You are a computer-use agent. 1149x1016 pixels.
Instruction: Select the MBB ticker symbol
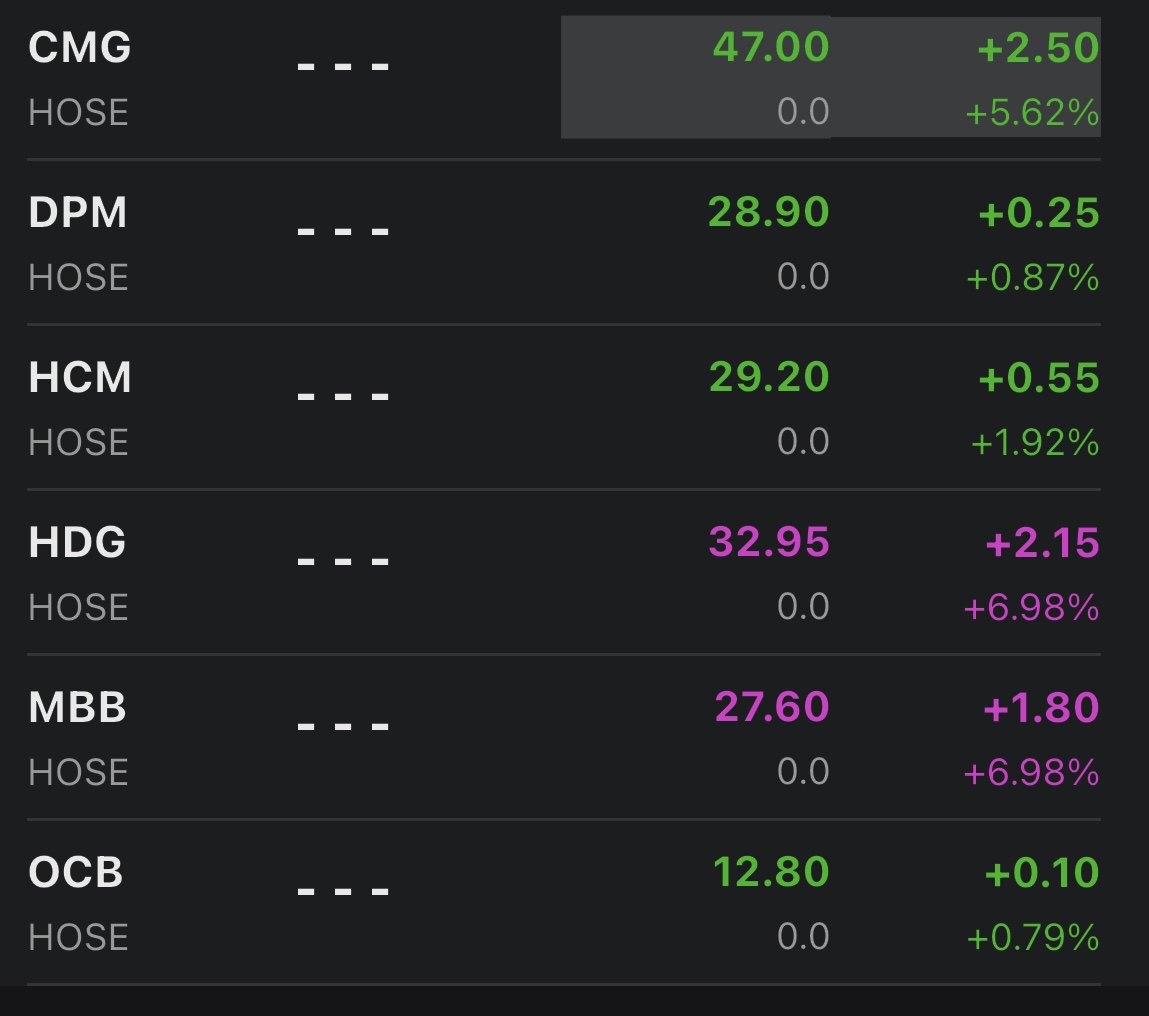(77, 708)
